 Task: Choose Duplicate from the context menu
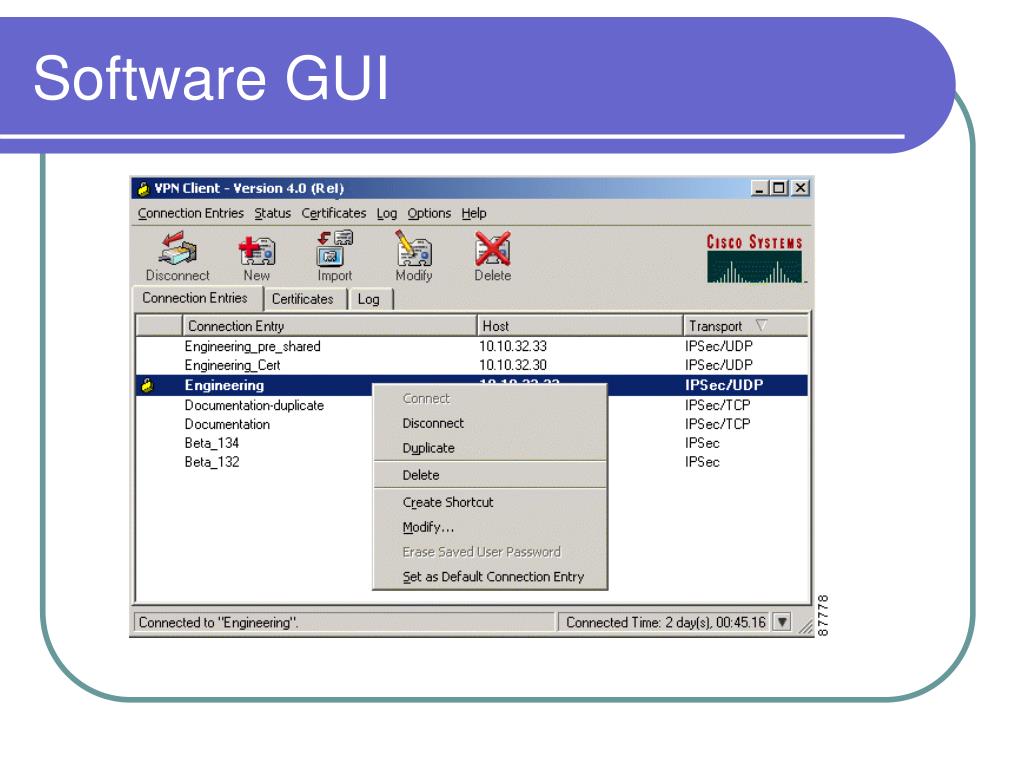pyautogui.click(x=490, y=448)
